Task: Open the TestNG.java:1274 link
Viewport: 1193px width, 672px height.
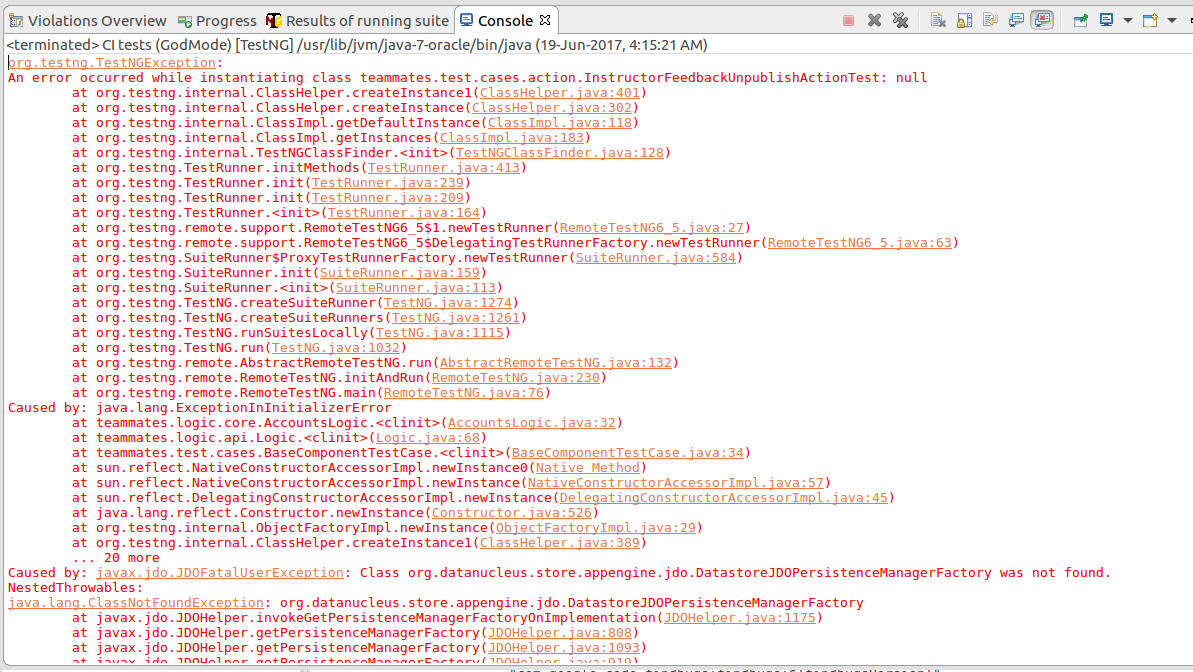Action: (x=448, y=302)
